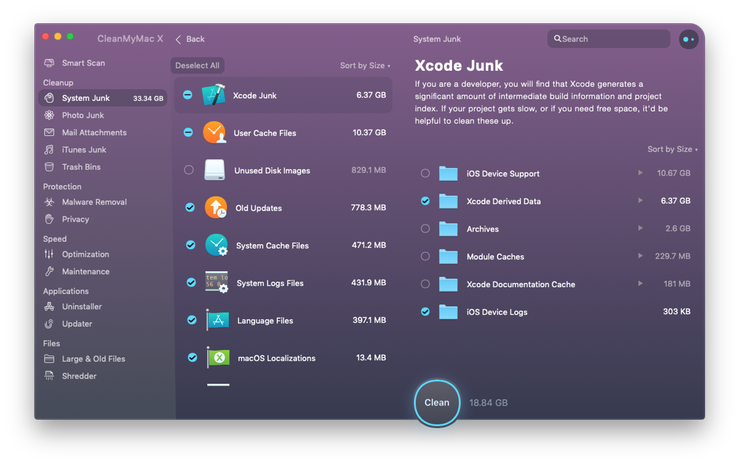The width and height of the screenshot is (740, 465).
Task: Uncheck the Language Files checkbox
Action: point(192,320)
